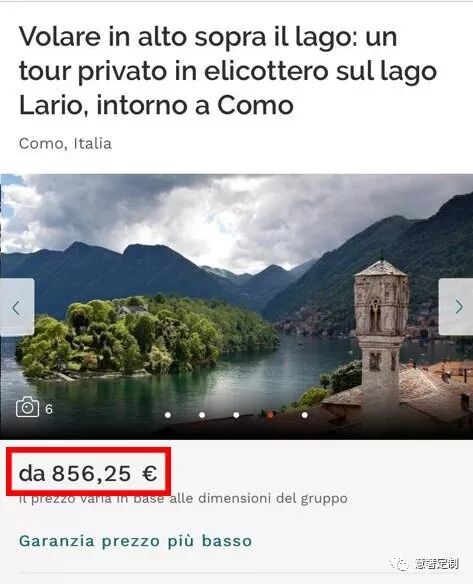
Task: Select the second carousel dot
Action: [202, 415]
